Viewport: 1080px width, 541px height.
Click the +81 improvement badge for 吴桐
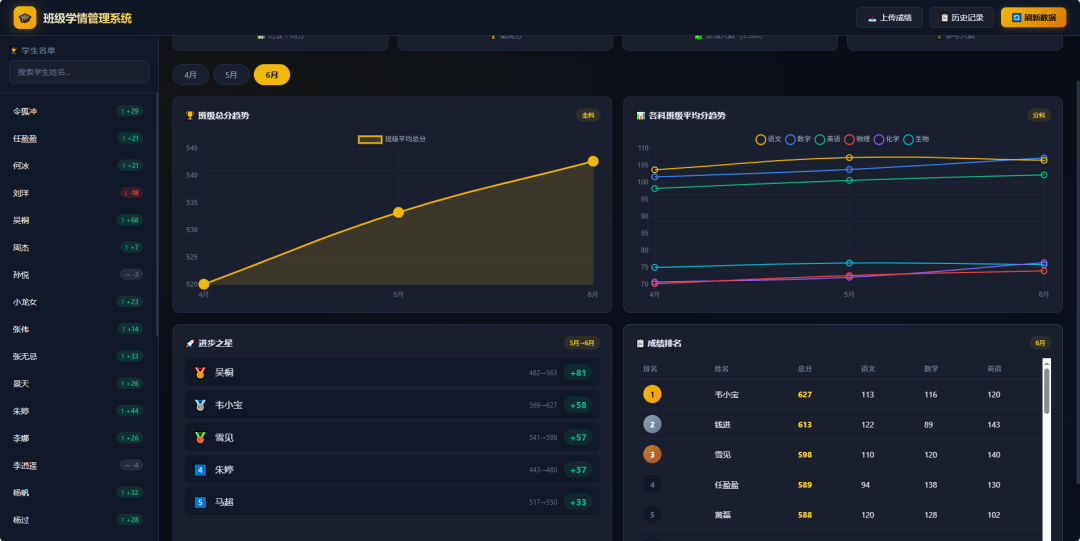[x=578, y=373]
